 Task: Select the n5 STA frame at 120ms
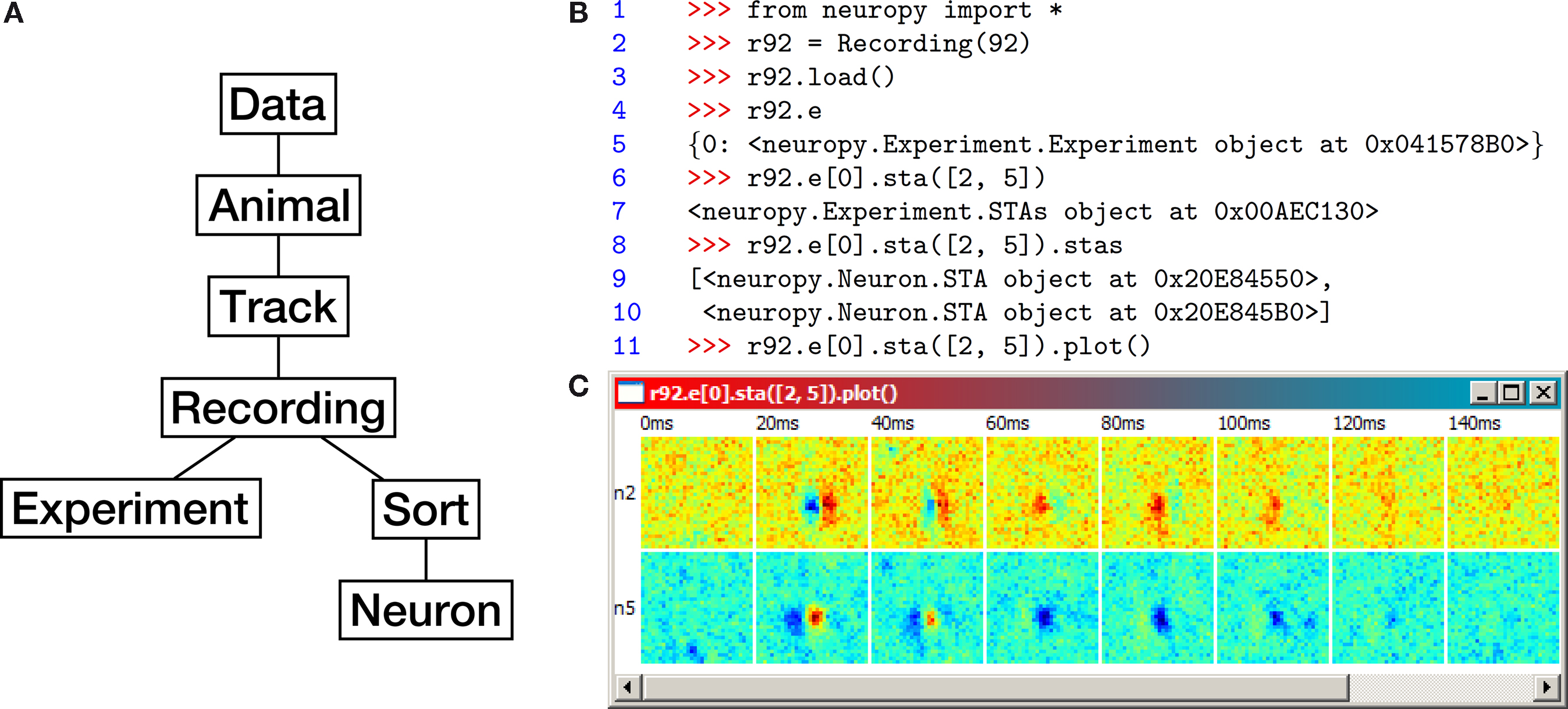click(x=1388, y=607)
